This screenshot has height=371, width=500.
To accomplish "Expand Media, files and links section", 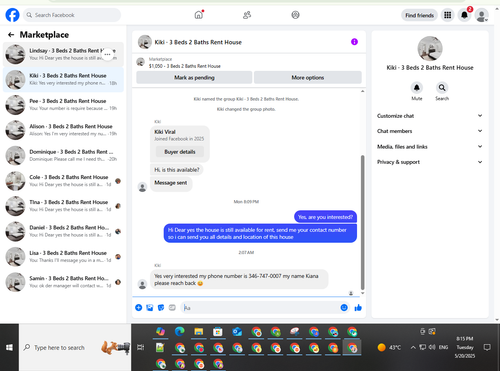I will point(430,147).
